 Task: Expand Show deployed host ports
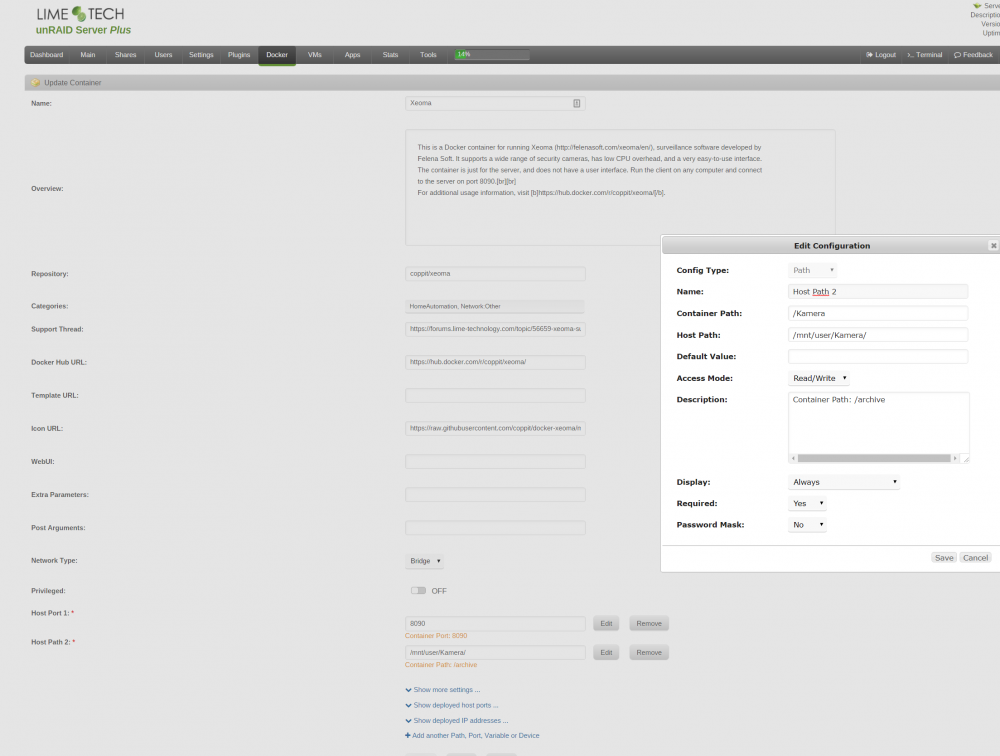click(452, 705)
